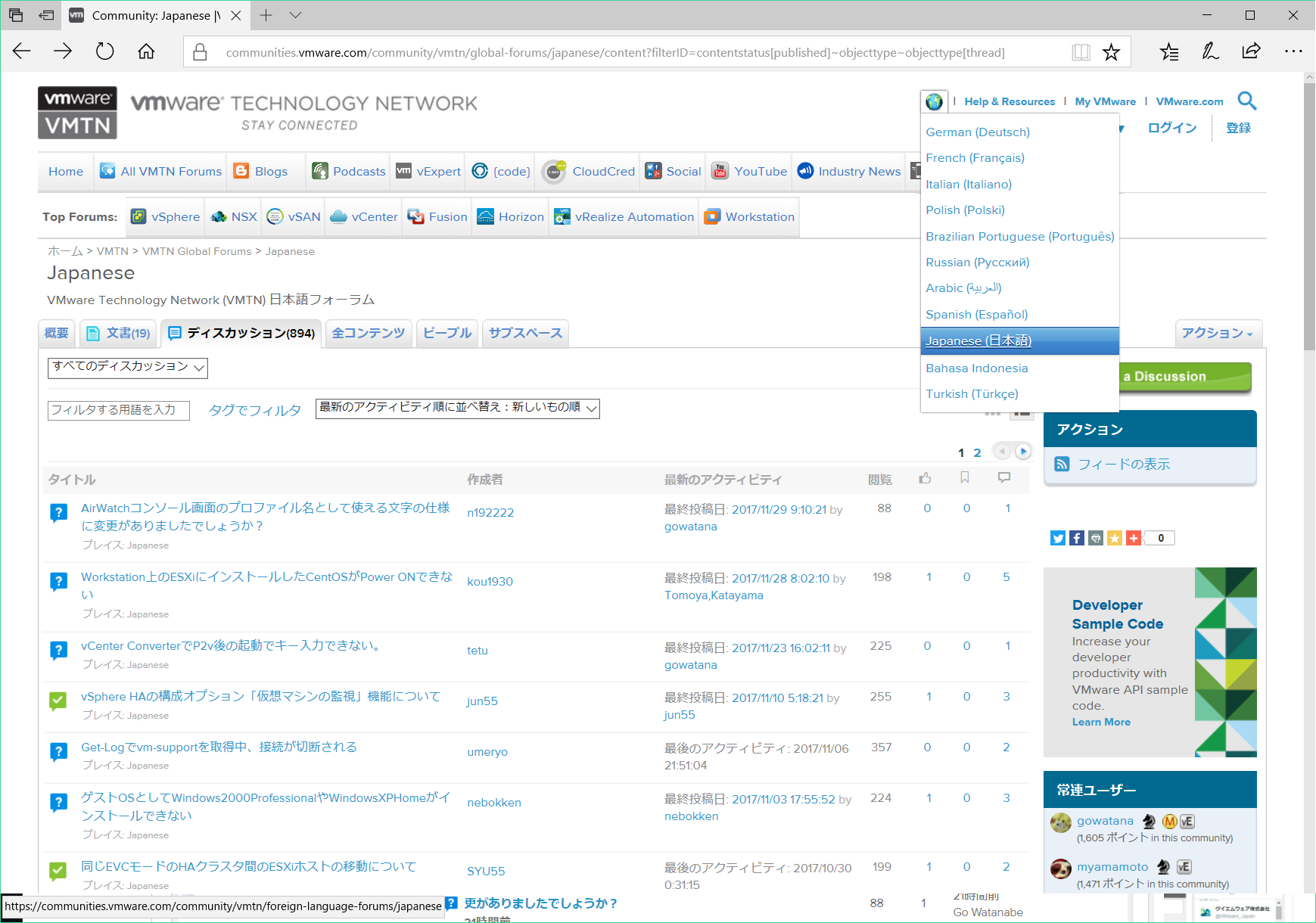Screen dimensions: 1316x923
Task: Open the ピープル tab
Action: 447,333
